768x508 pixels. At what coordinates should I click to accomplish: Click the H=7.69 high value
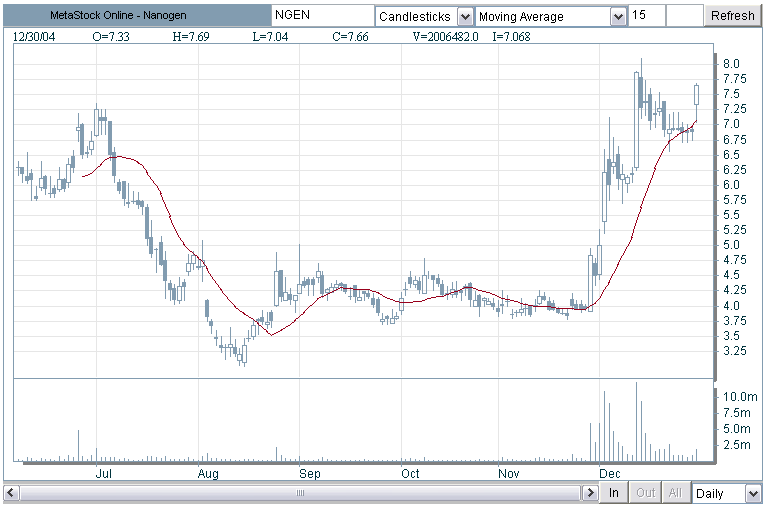(x=191, y=37)
